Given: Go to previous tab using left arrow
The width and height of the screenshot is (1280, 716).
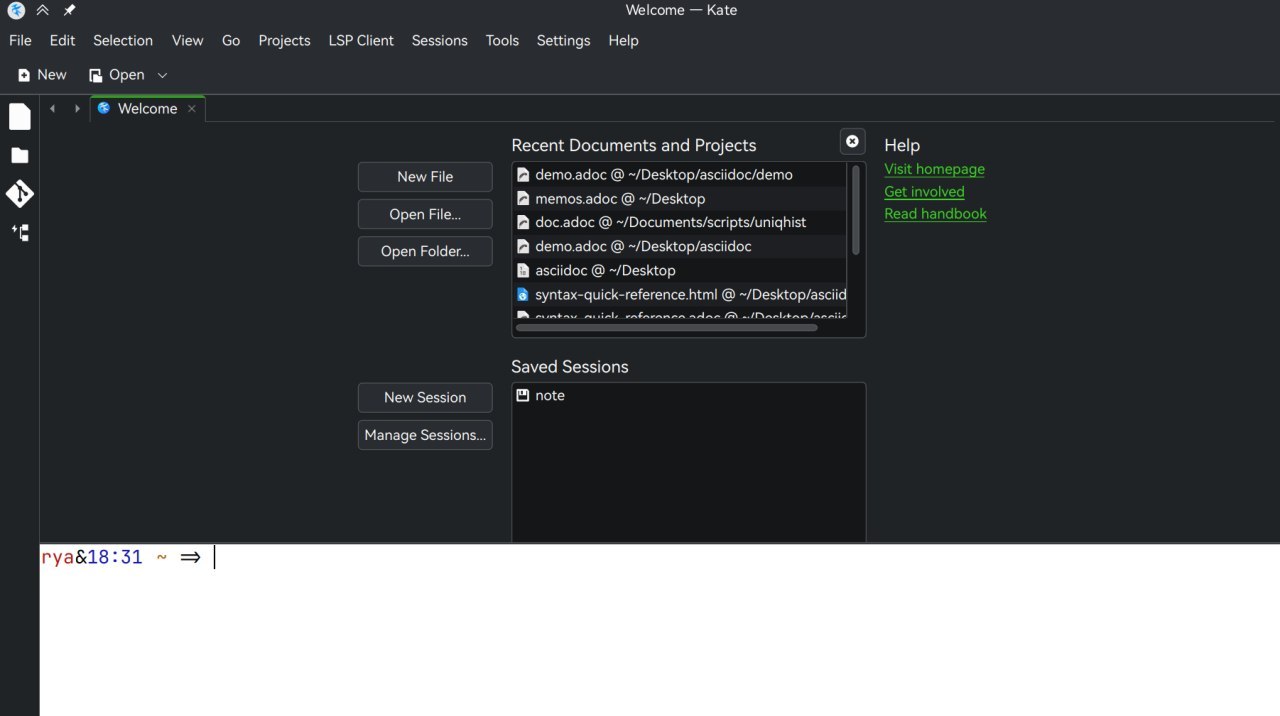Looking at the screenshot, I should (53, 109).
